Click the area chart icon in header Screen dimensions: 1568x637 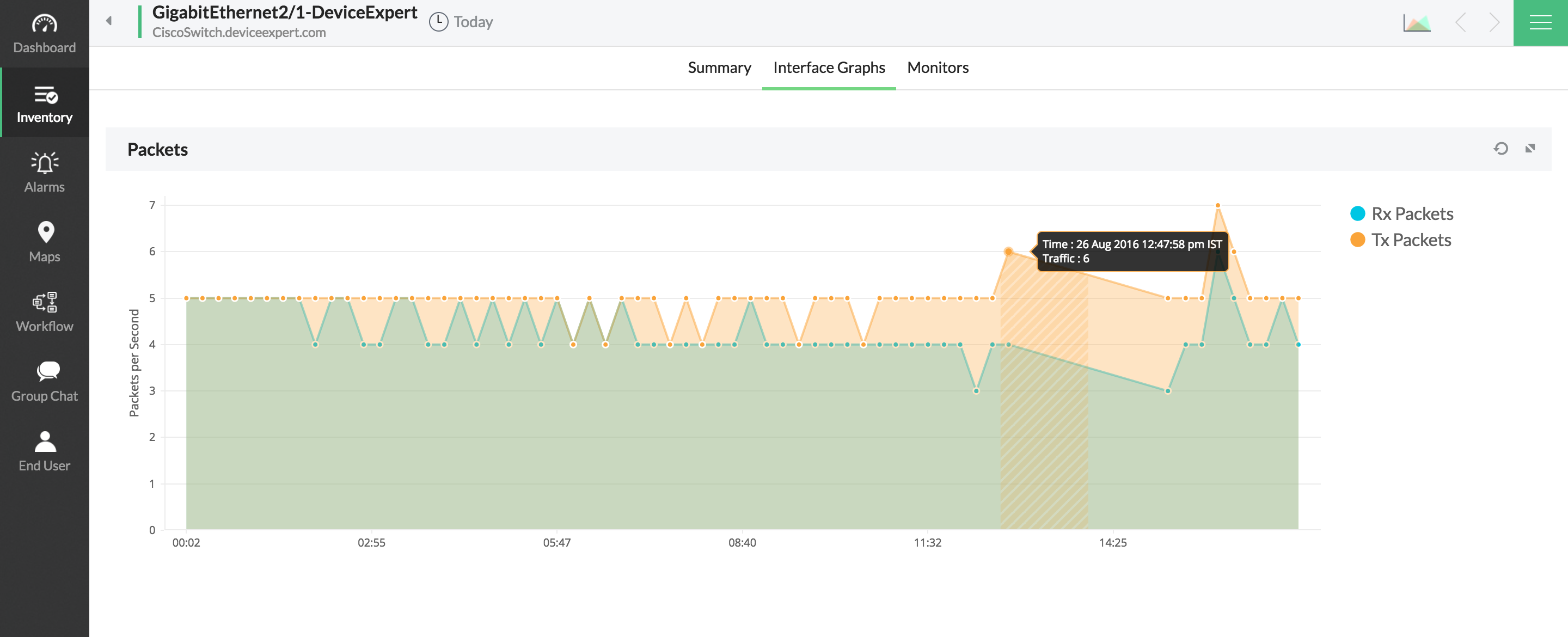click(x=1417, y=23)
